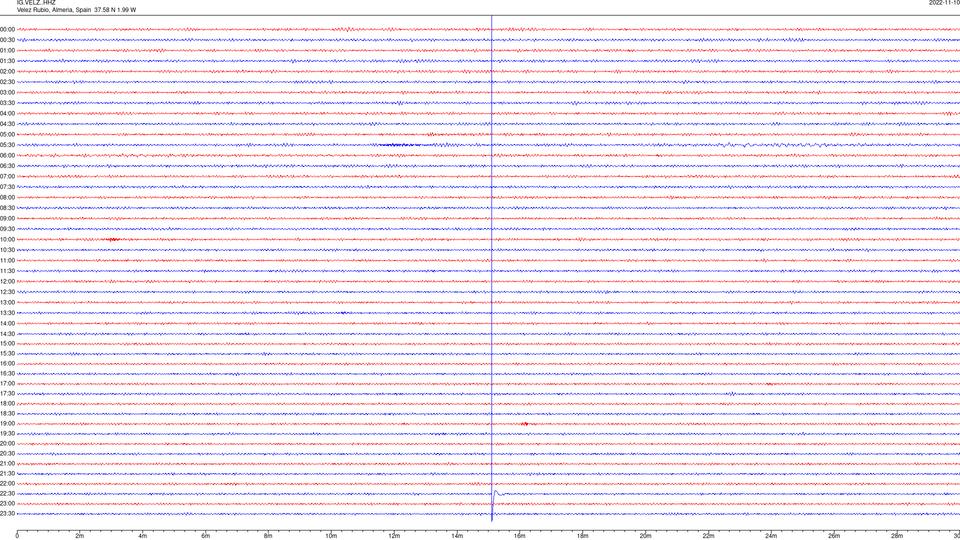Click the 11:00 time label

7,261
